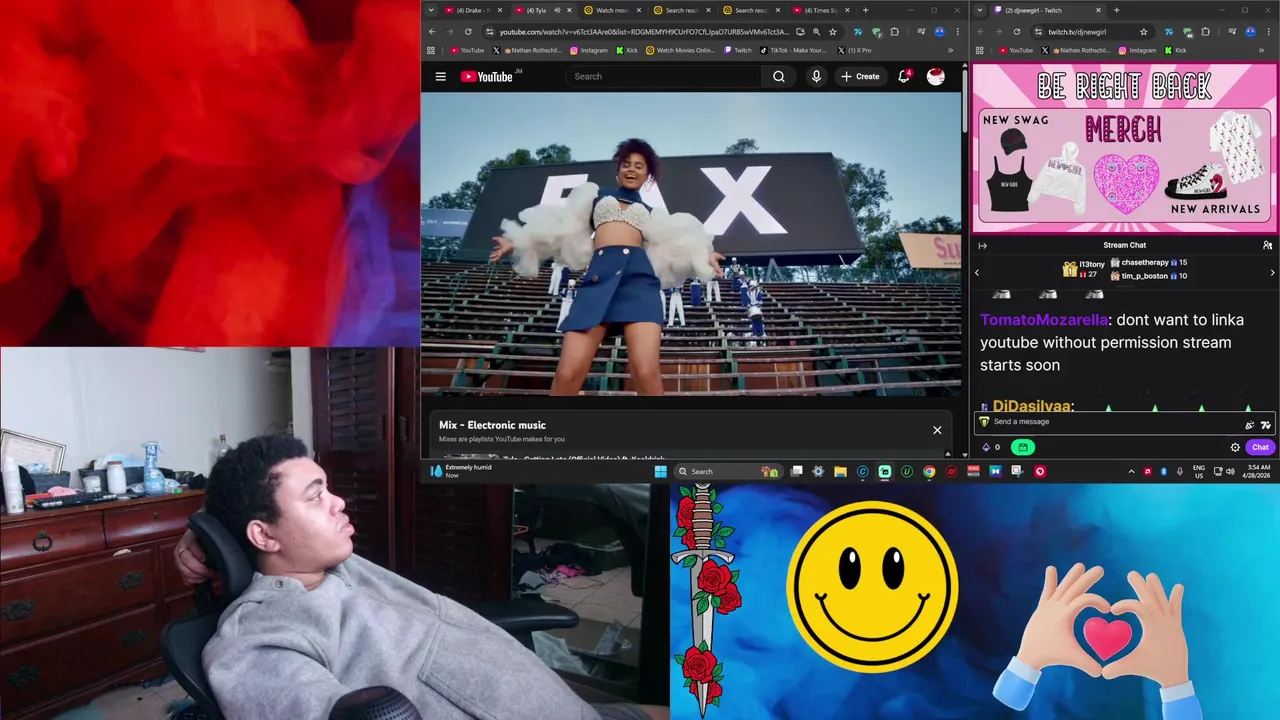Open the Windows Start menu
Image resolution: width=1280 pixels, height=720 pixels.
[660, 471]
